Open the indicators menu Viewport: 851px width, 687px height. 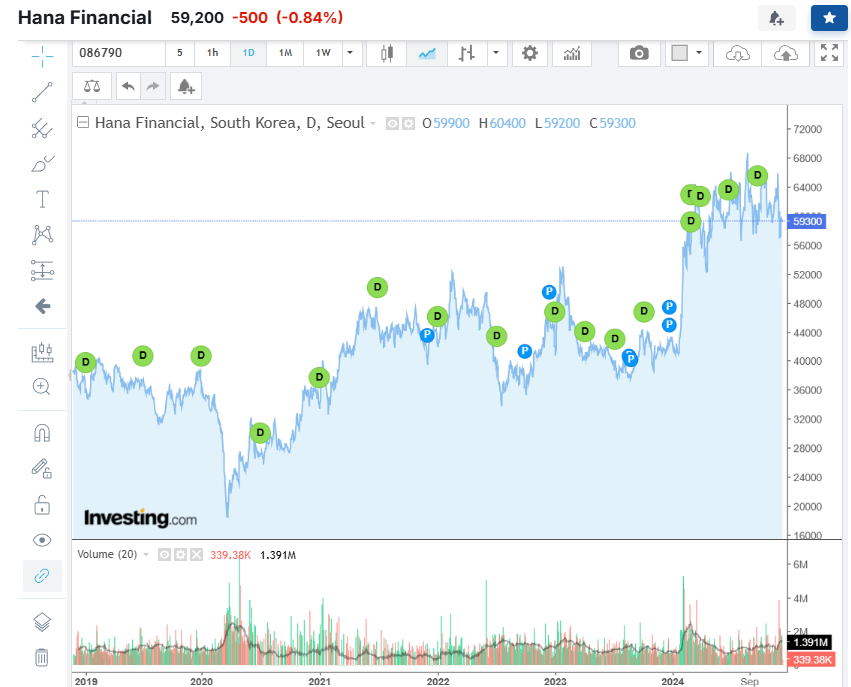[571, 53]
